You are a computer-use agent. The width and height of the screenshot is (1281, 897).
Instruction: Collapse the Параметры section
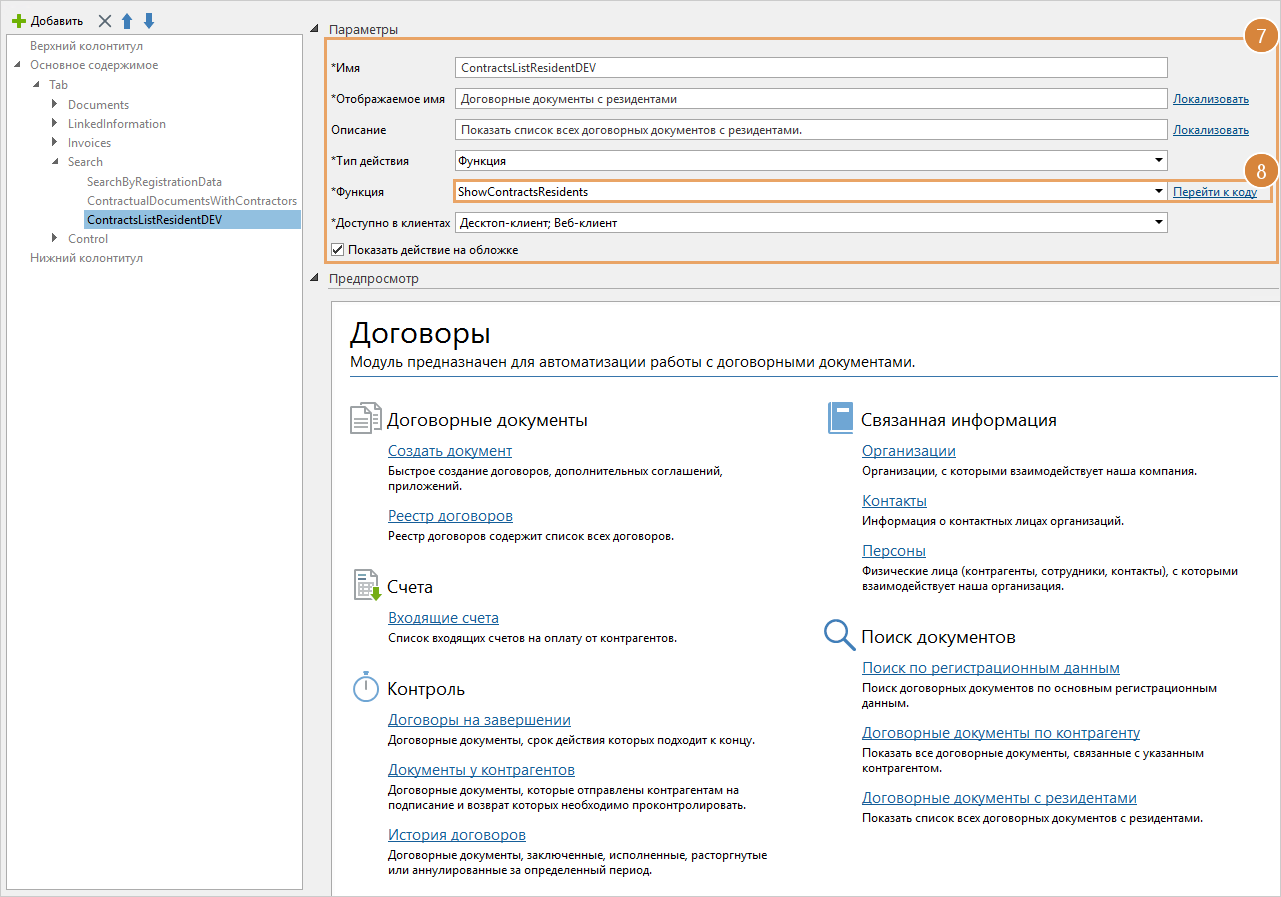pos(315,29)
